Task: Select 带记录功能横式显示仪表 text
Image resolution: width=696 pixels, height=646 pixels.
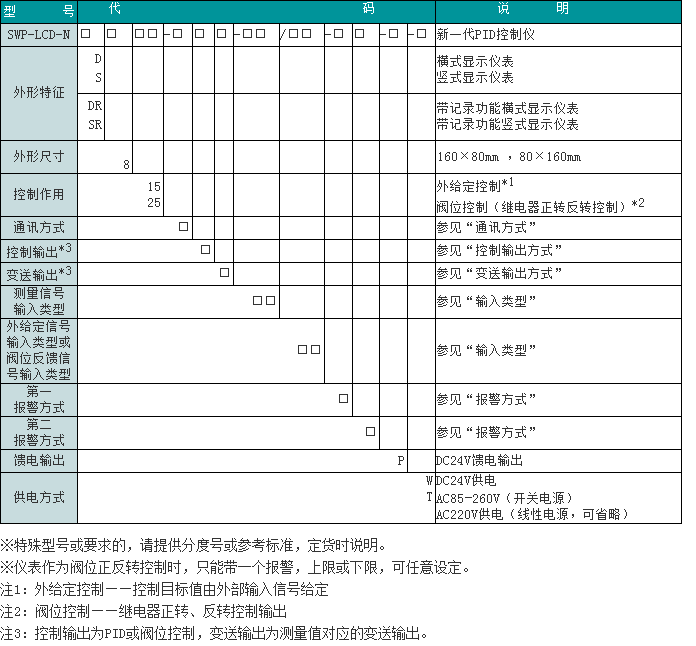Action: coord(507,108)
